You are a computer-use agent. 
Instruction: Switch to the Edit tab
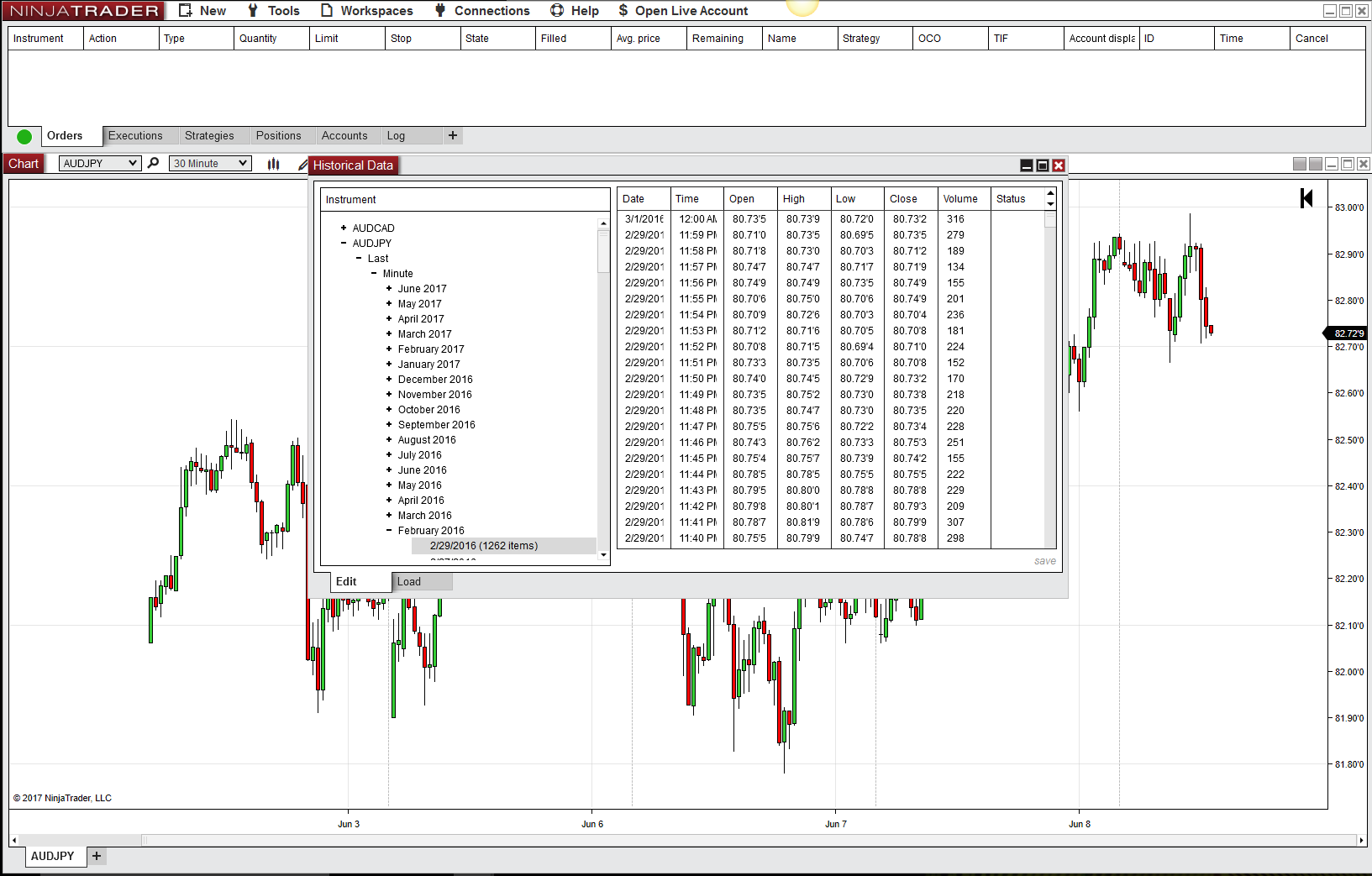[361, 582]
